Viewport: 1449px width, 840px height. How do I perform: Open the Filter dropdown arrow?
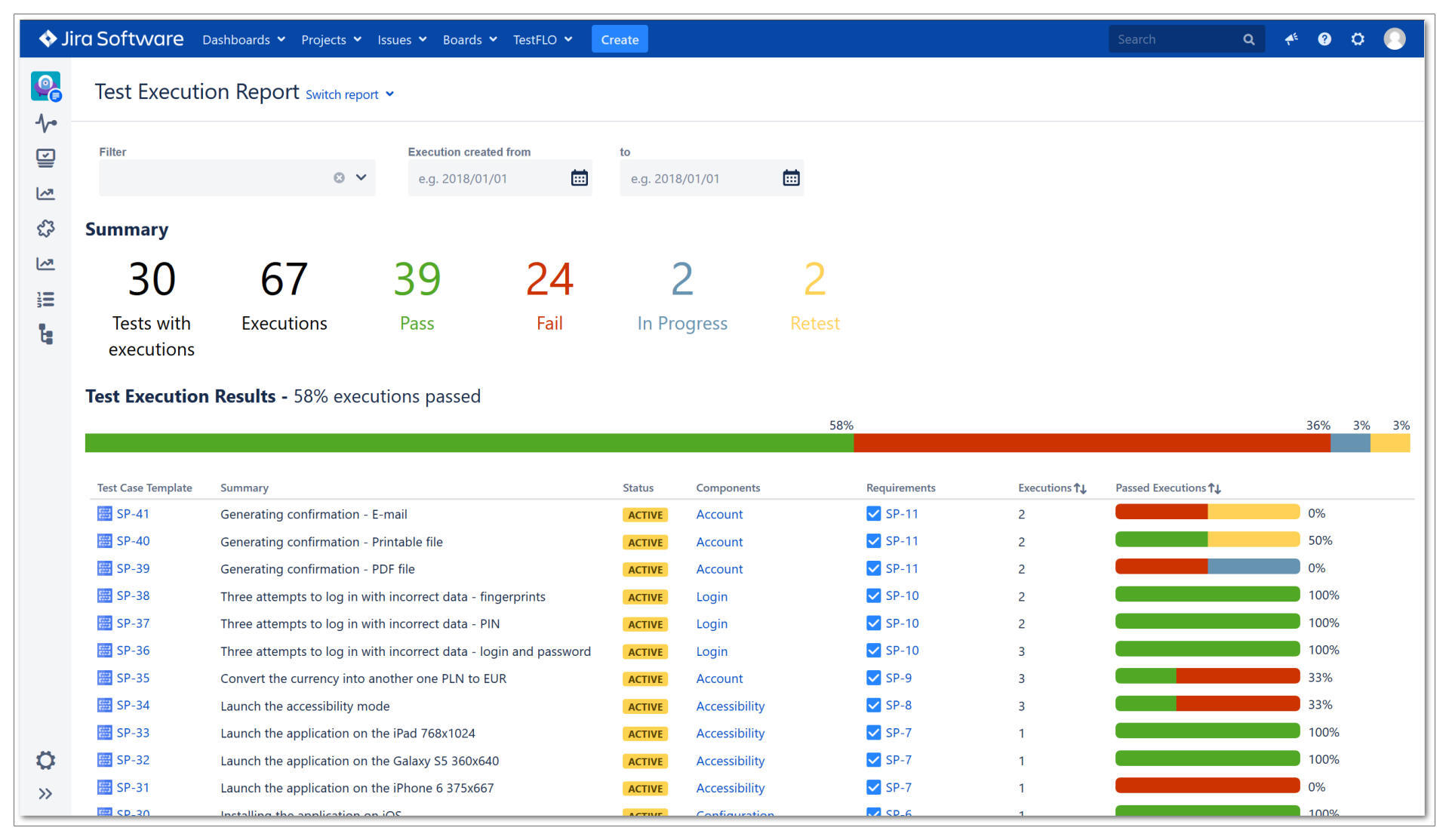click(361, 178)
